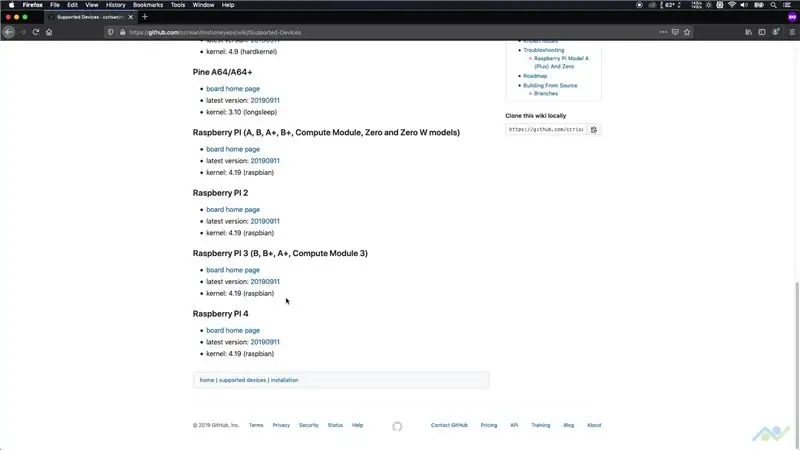
Task: Copy wiki clone URL to clipboard
Action: click(594, 130)
